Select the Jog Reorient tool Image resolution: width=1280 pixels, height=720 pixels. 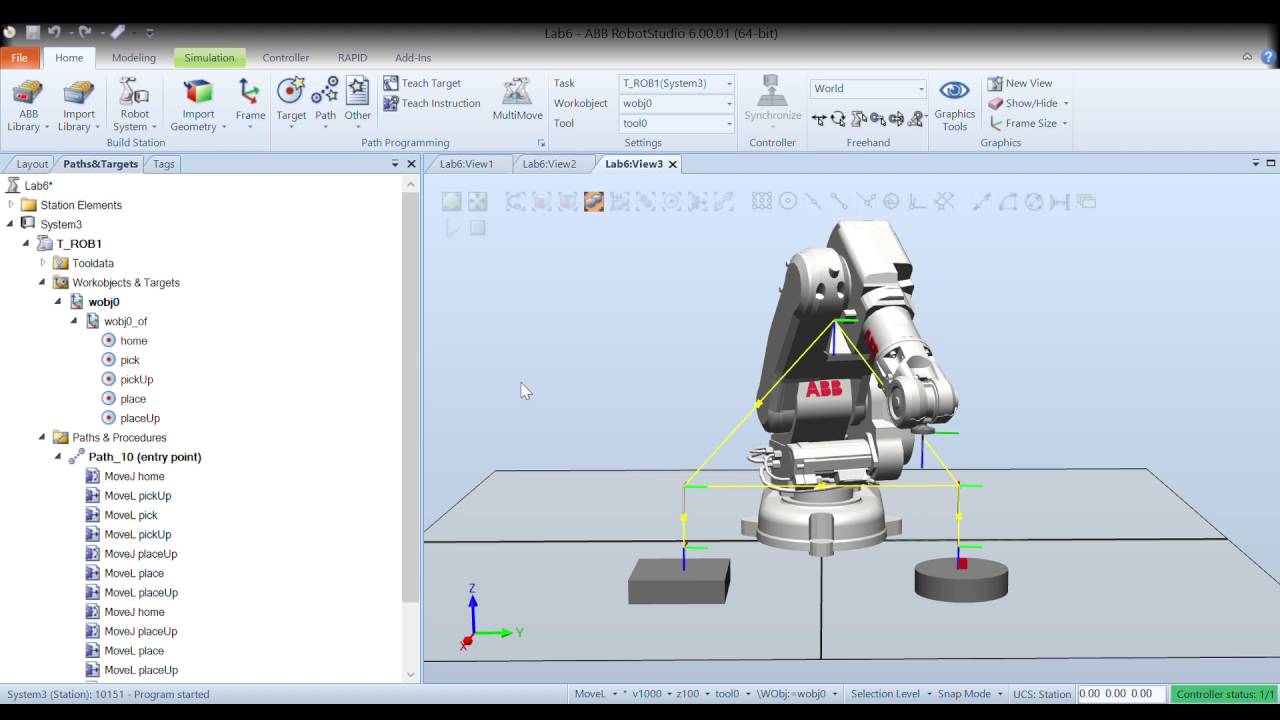click(x=896, y=119)
